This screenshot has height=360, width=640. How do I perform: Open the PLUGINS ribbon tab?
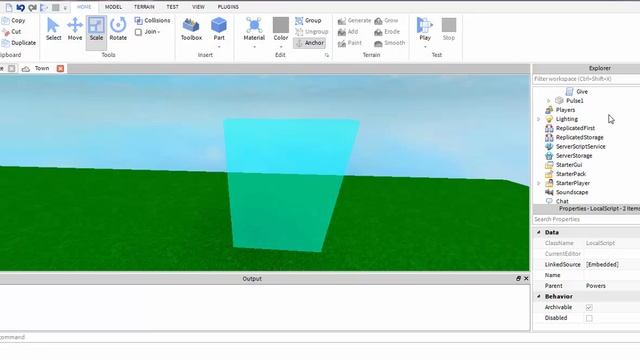pyautogui.click(x=228, y=7)
